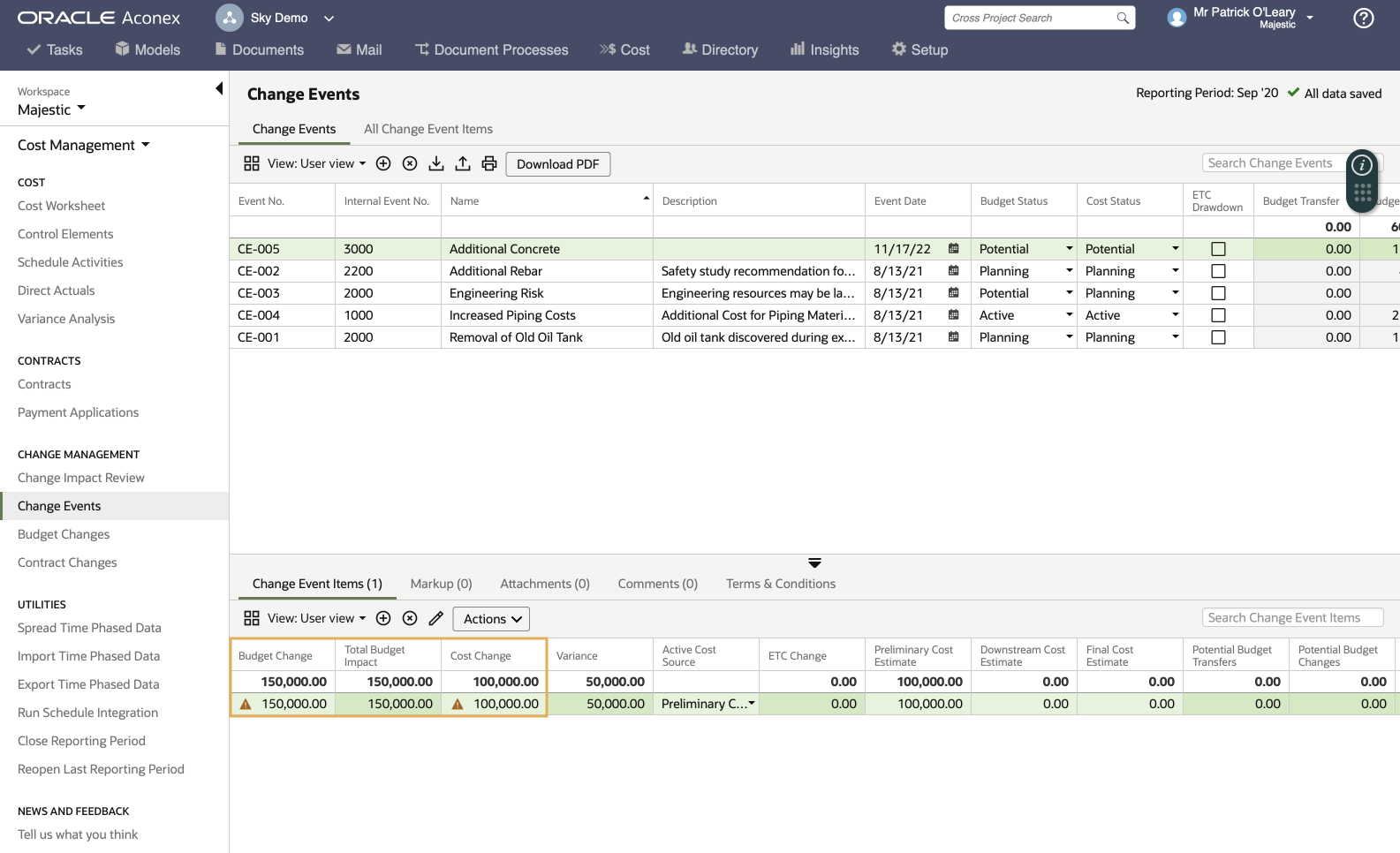Viewport: 1400px width, 853px height.
Task: Collapse the left sidebar with arrow icon
Action: (219, 88)
